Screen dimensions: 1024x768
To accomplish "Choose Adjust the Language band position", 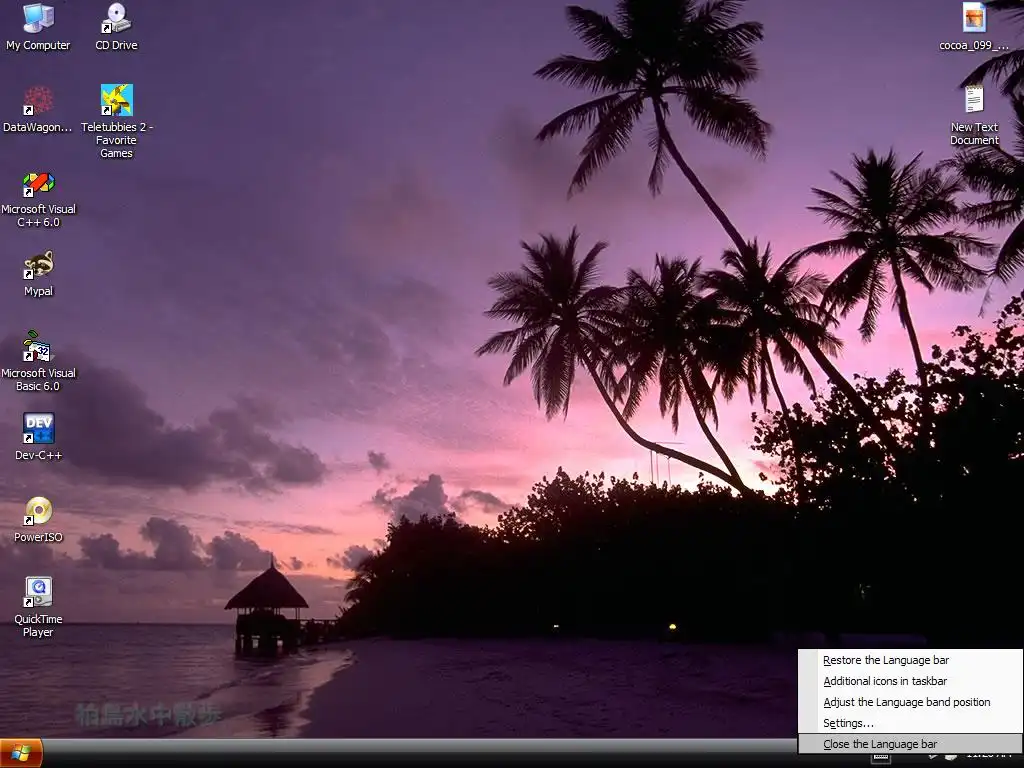I will pyautogui.click(x=910, y=702).
